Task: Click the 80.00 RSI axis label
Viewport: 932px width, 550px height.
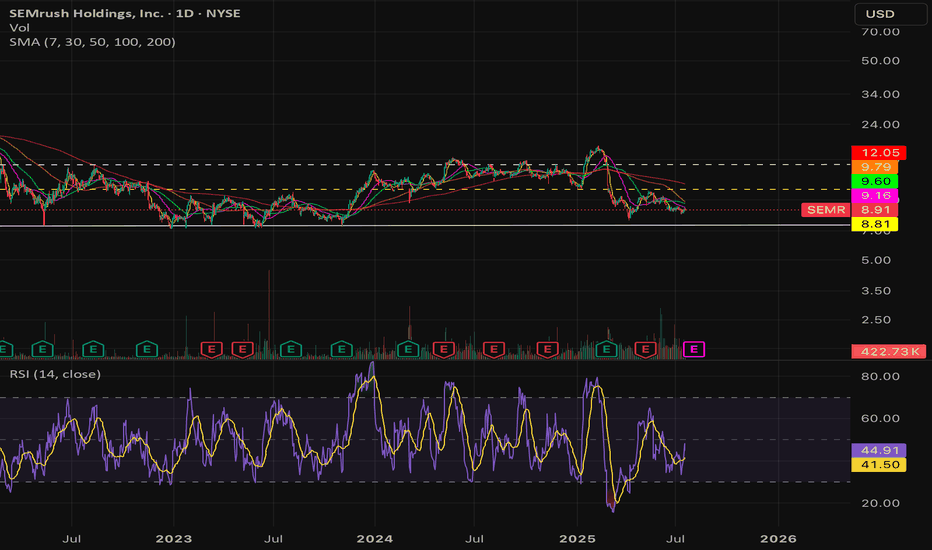Action: [880, 376]
